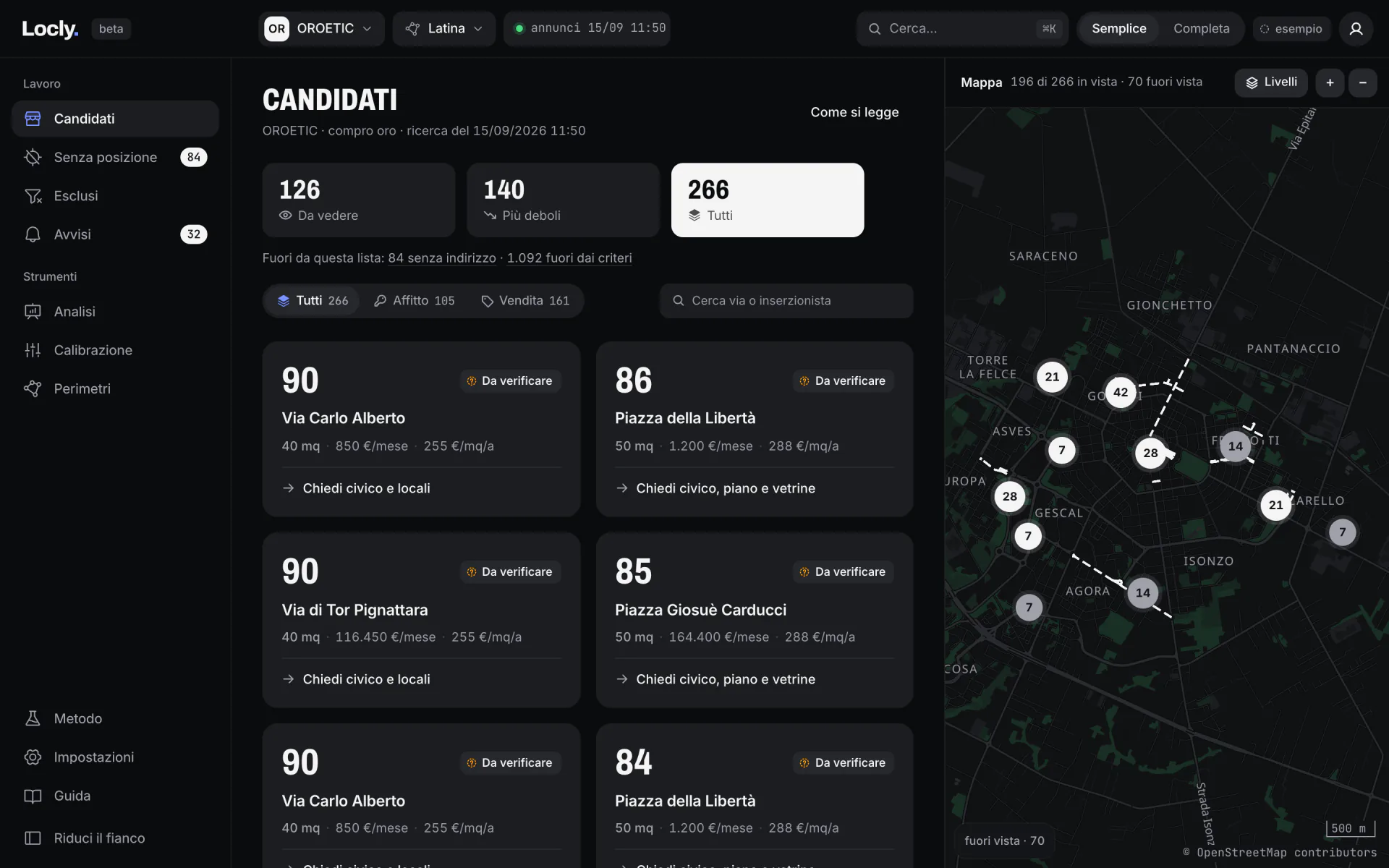Screen dimensions: 1389x868
Task: Open Calibrazione sliders page
Action: [x=115, y=350]
